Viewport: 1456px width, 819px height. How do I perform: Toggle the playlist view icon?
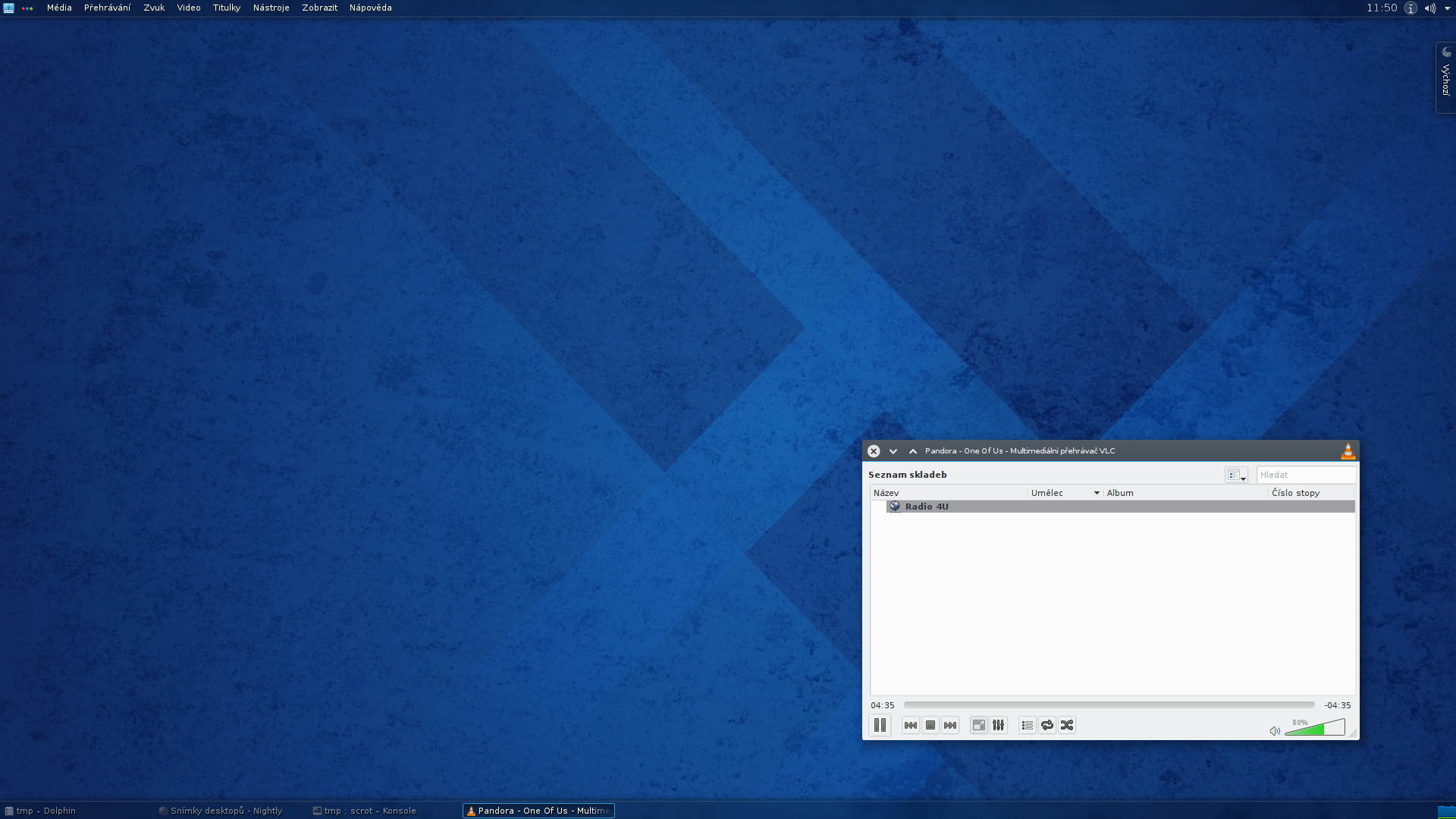coord(1028,726)
